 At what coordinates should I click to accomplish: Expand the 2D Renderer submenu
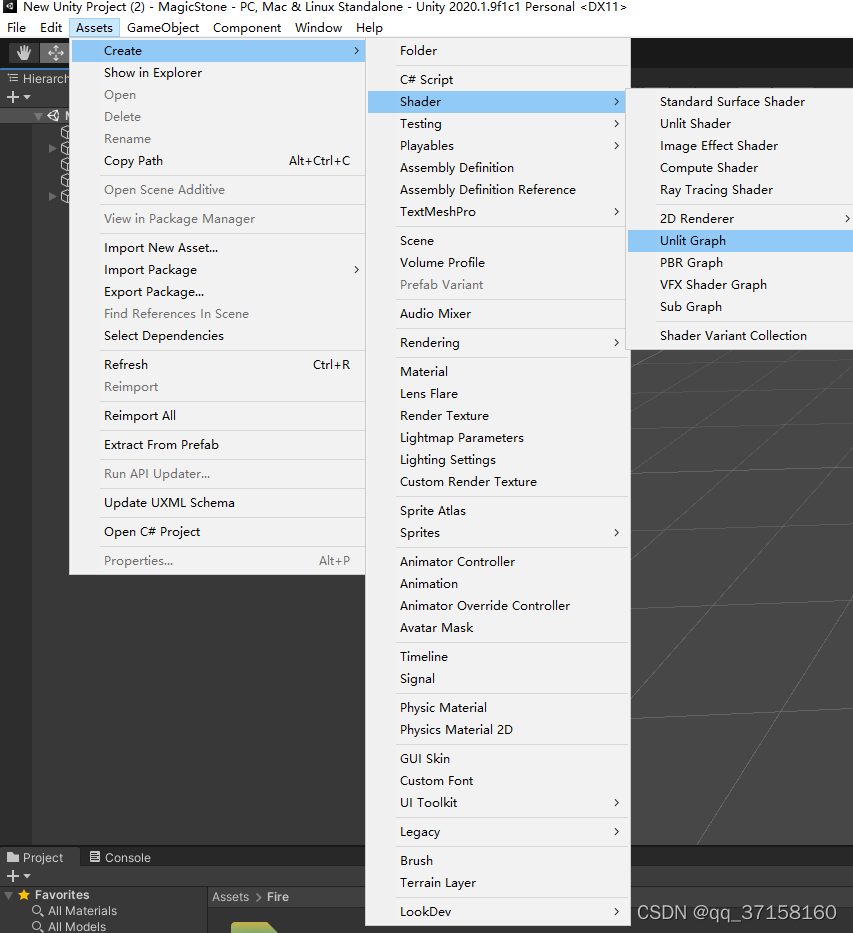pos(741,219)
